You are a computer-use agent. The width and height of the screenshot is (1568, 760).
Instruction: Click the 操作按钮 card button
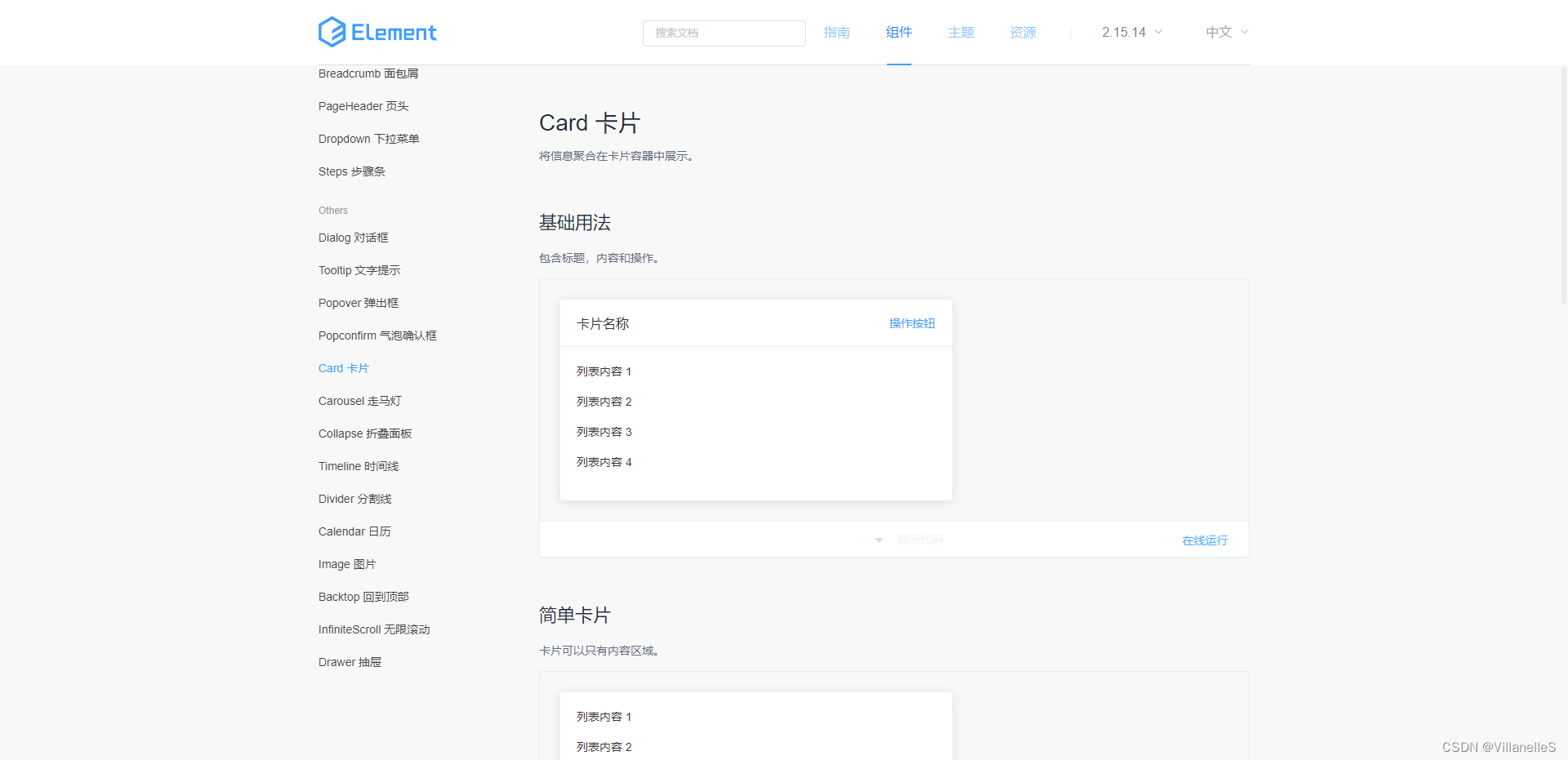pos(911,323)
